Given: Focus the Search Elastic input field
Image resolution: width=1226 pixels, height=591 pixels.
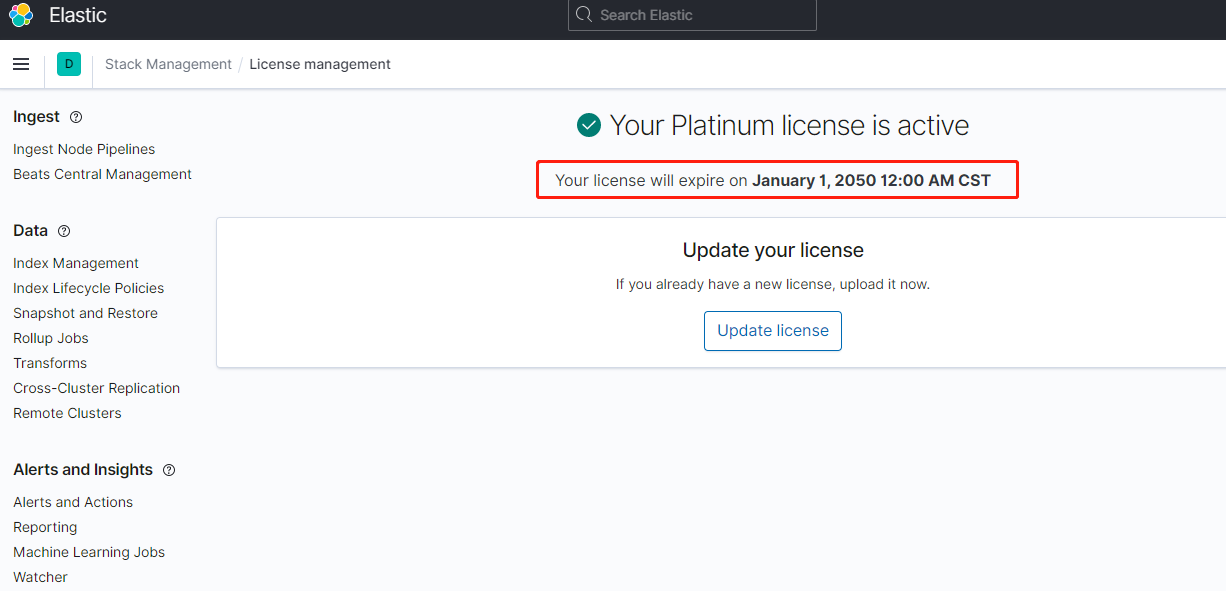Looking at the screenshot, I should tap(700, 15).
